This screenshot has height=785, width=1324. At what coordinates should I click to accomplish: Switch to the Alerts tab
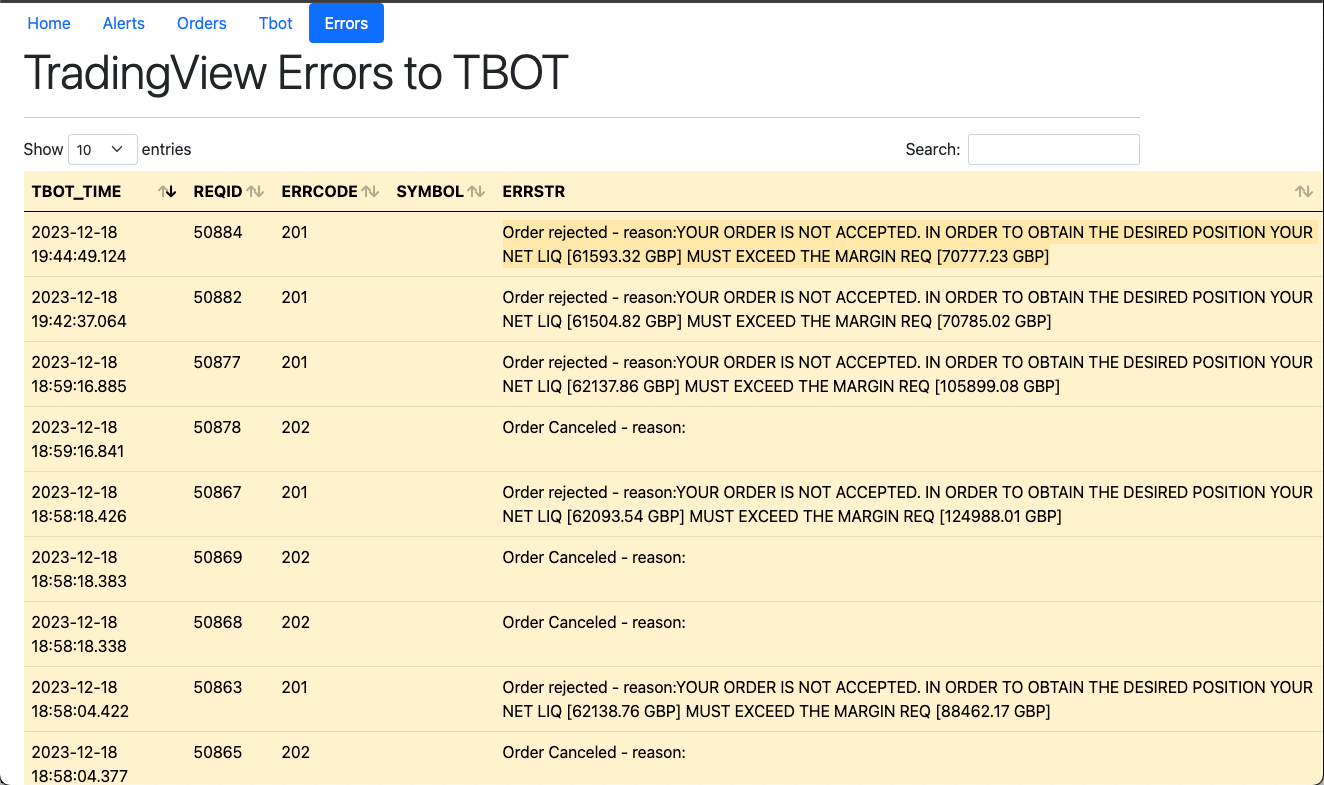coord(124,23)
